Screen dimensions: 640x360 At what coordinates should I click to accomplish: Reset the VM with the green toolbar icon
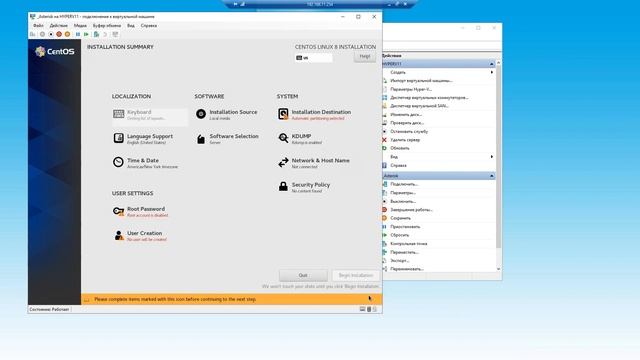click(x=86, y=34)
